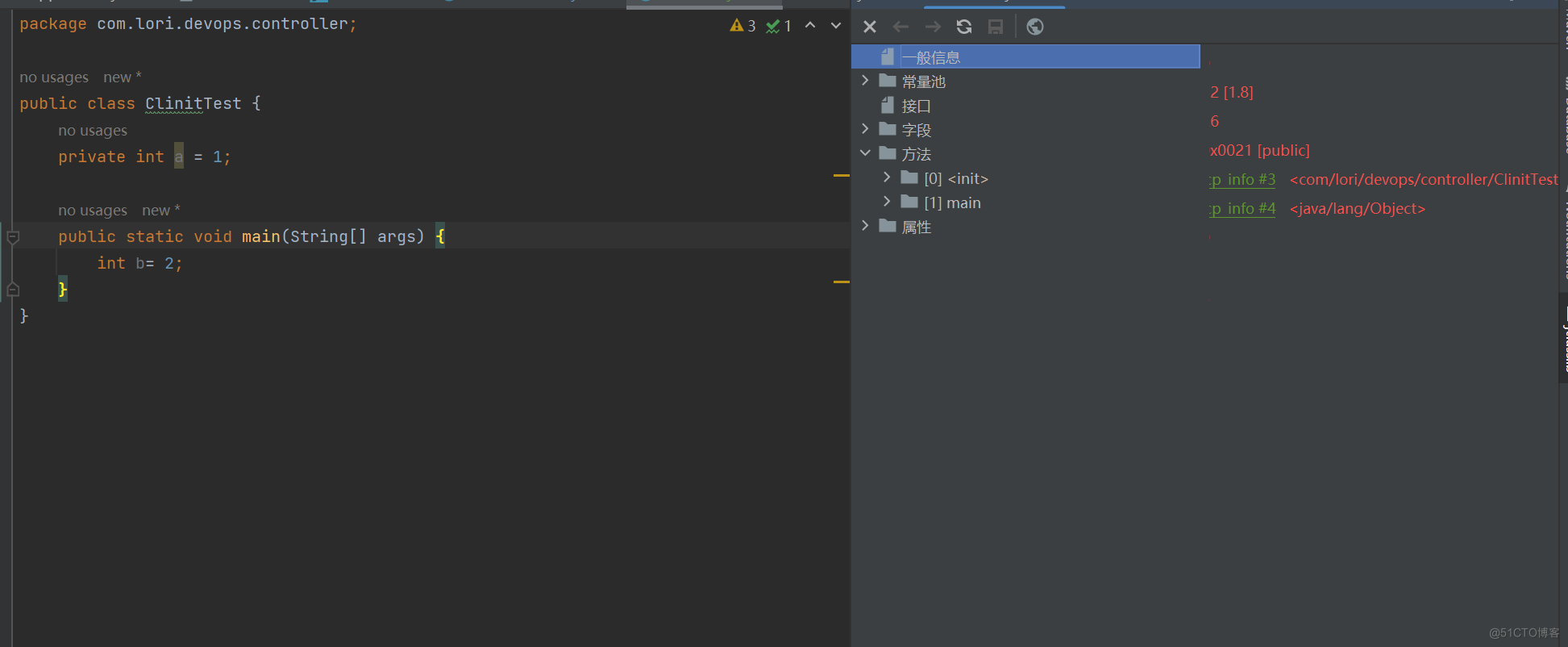Jump to previous highlighted error with up arrow
Viewport: 1568px width, 647px height.
[810, 26]
